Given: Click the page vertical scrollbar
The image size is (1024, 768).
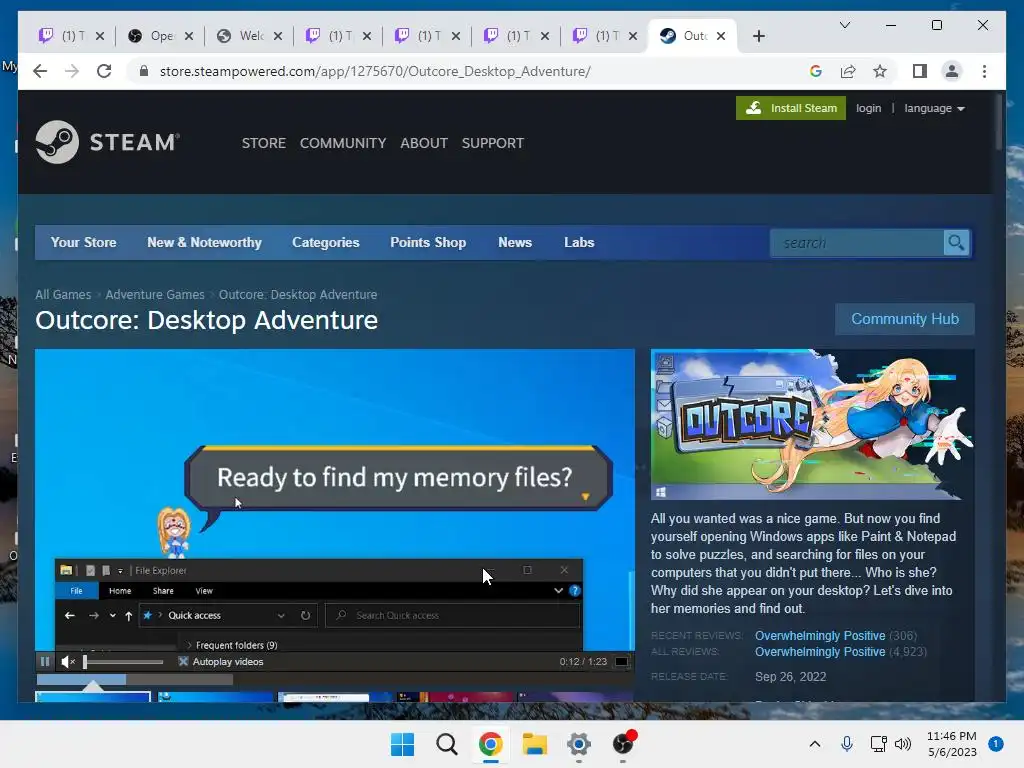Looking at the screenshot, I should (999, 122).
